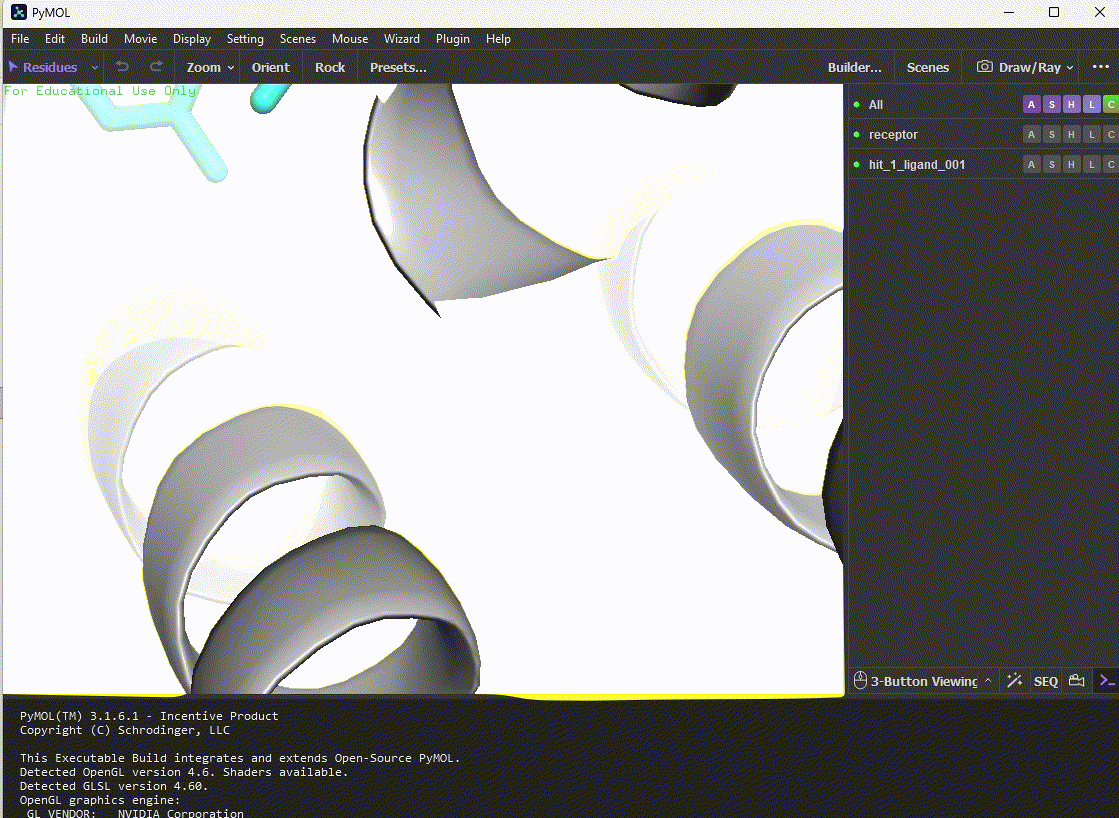Open Action (A) menu for All
1119x818 pixels.
coord(1031,104)
